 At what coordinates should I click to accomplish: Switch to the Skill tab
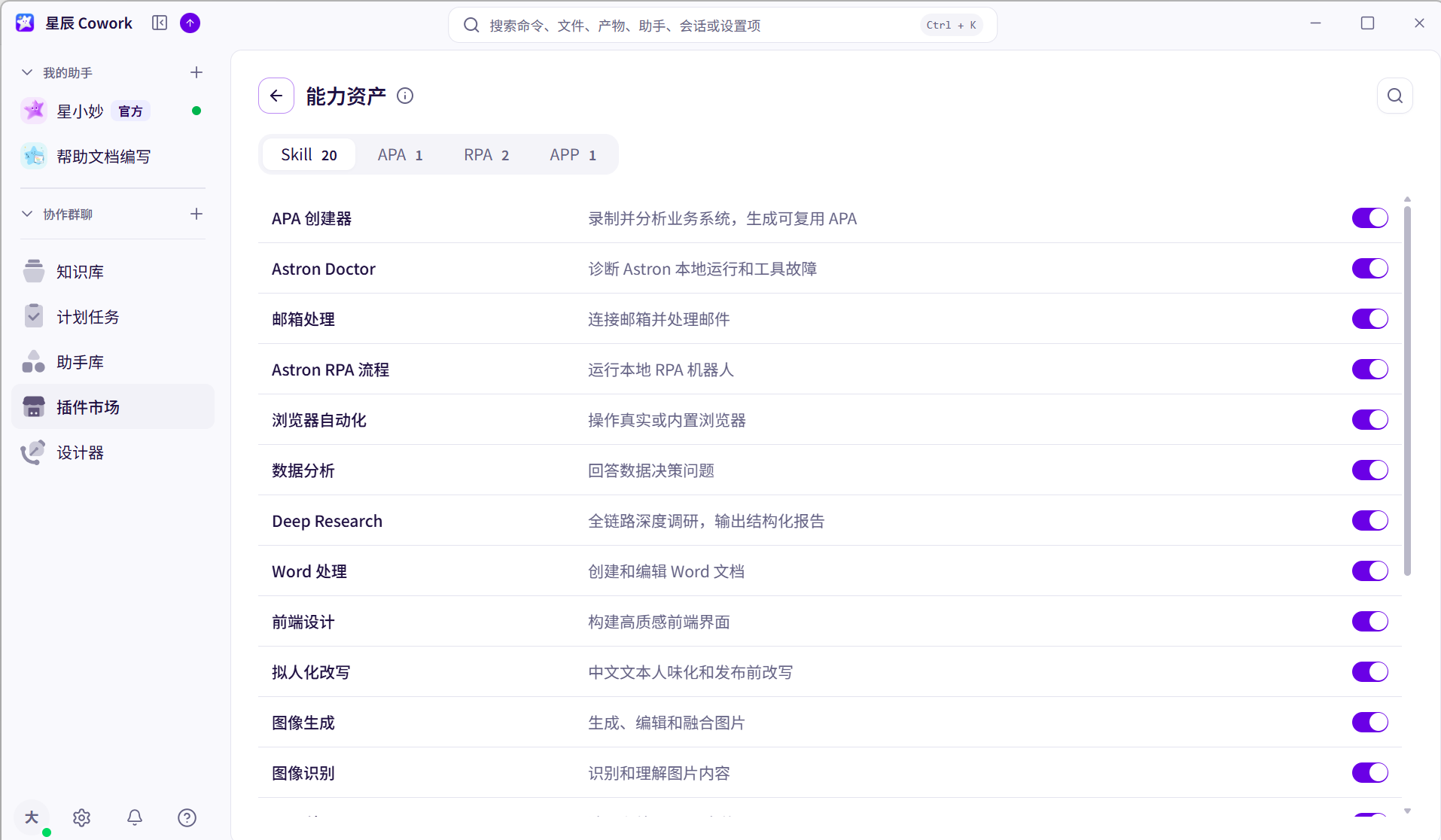click(x=309, y=154)
